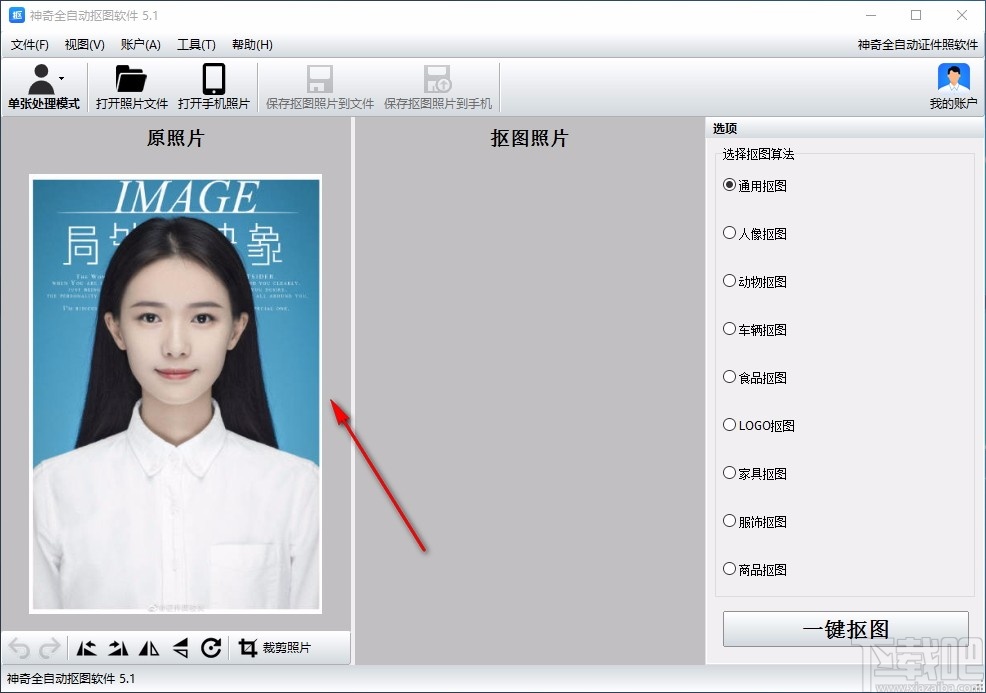Click status bar text 神奇全自动抠图软件 5.1
This screenshot has height=693, width=986.
(x=71, y=679)
